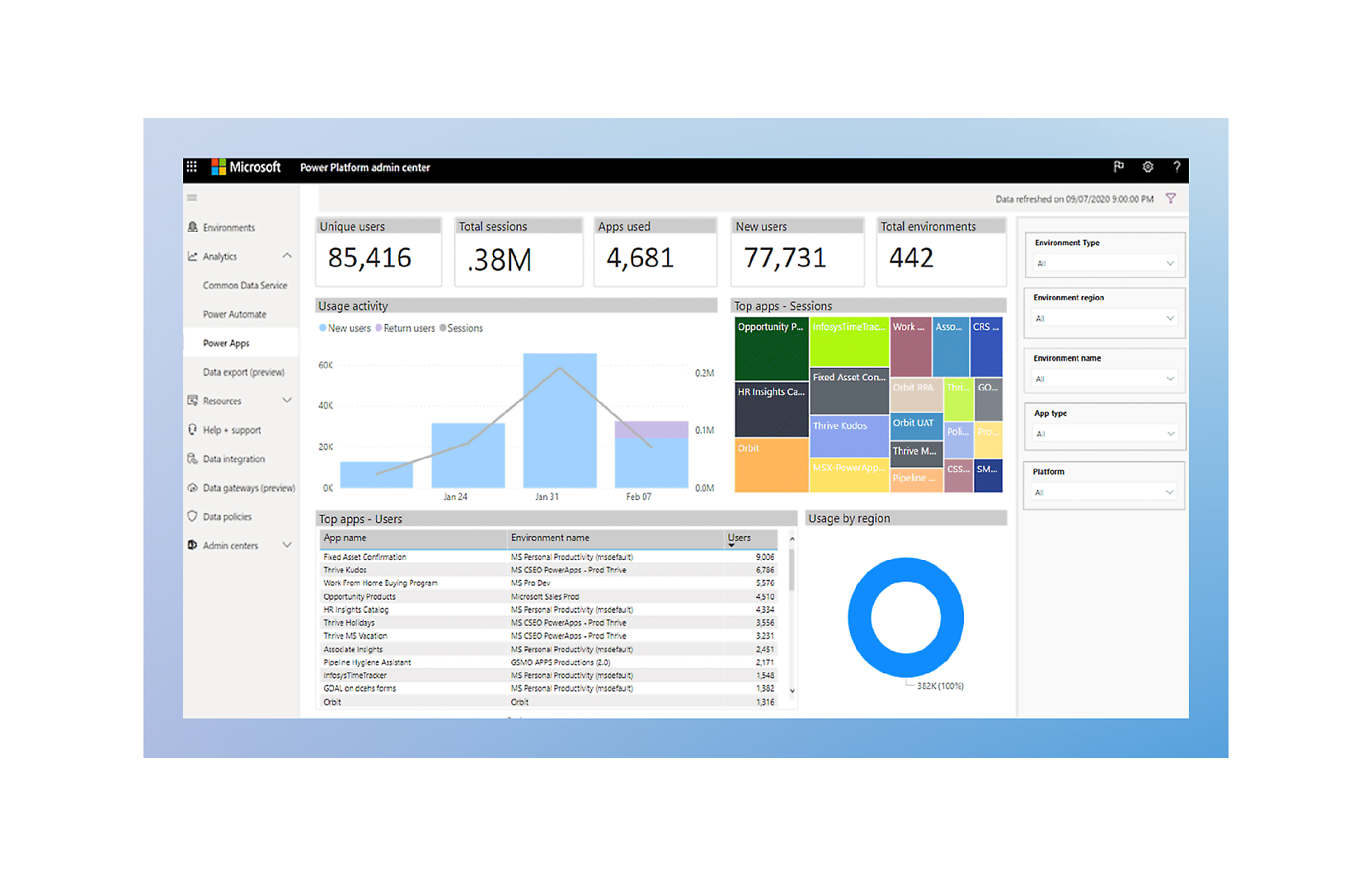The width and height of the screenshot is (1372, 876).
Task: Open Data integration link
Action: (x=234, y=459)
